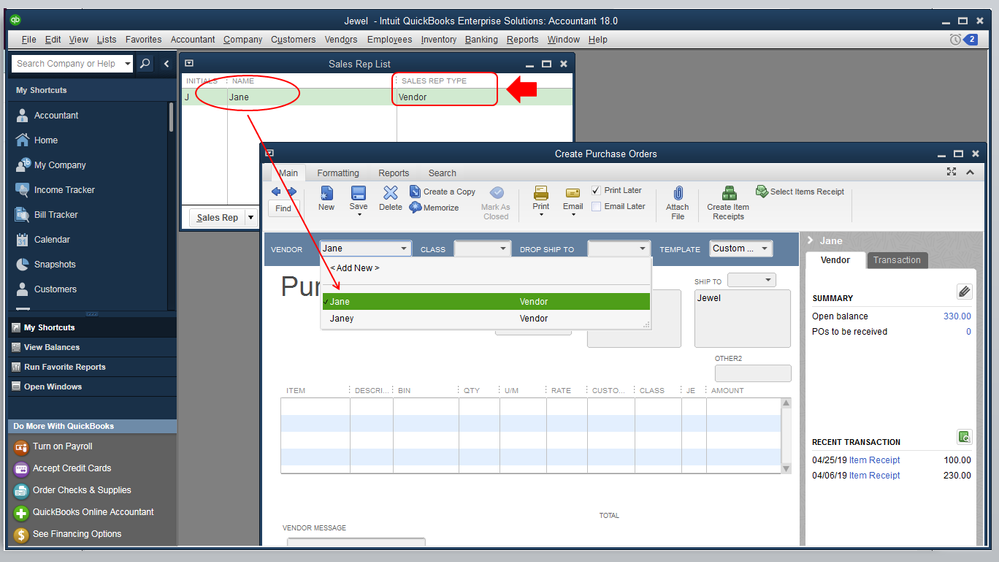Open the recent transaction report icon
999x562 pixels.
click(964, 436)
